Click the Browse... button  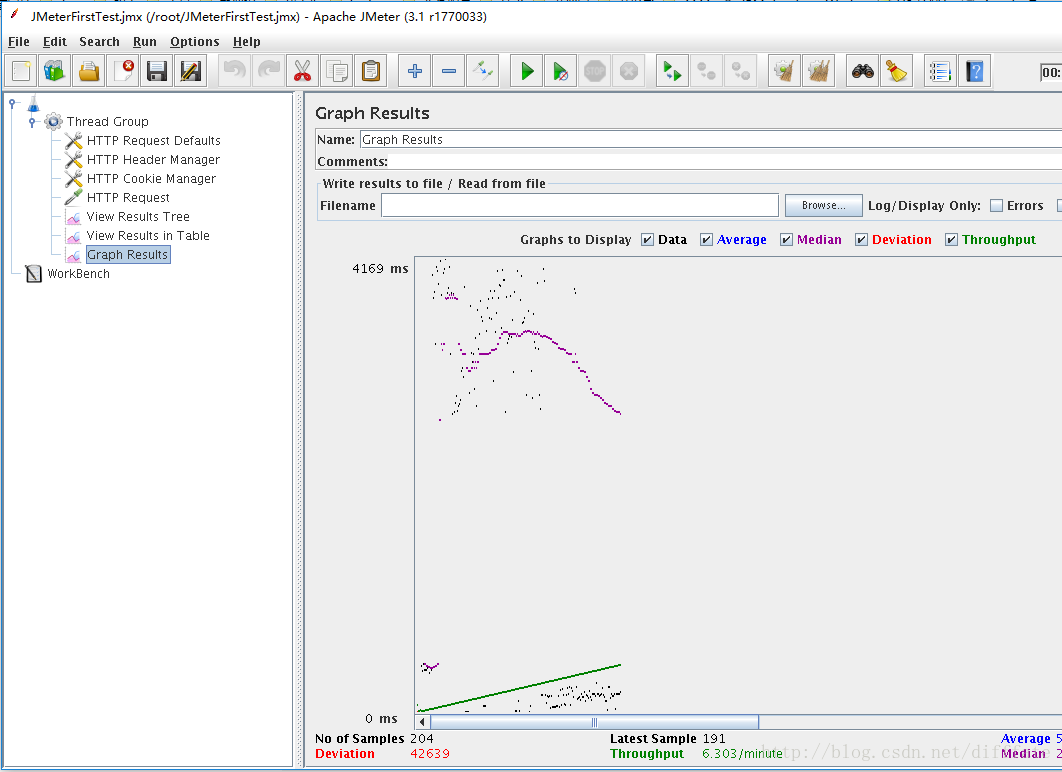click(823, 206)
